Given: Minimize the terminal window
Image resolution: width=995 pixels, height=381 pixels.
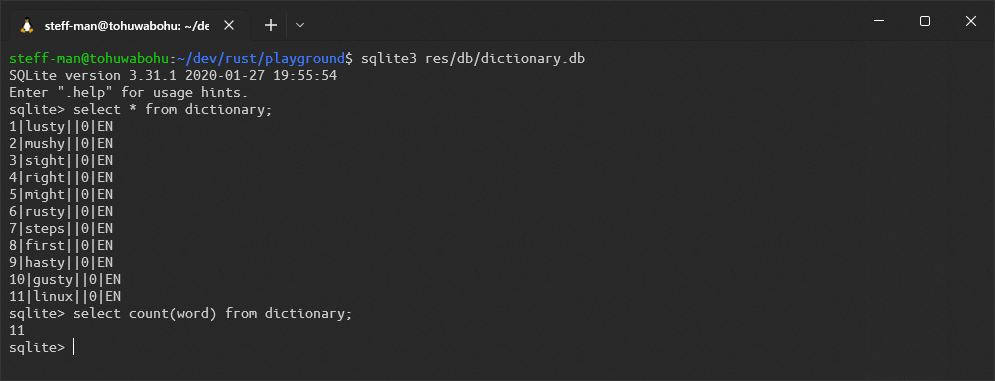Looking at the screenshot, I should click(x=879, y=21).
